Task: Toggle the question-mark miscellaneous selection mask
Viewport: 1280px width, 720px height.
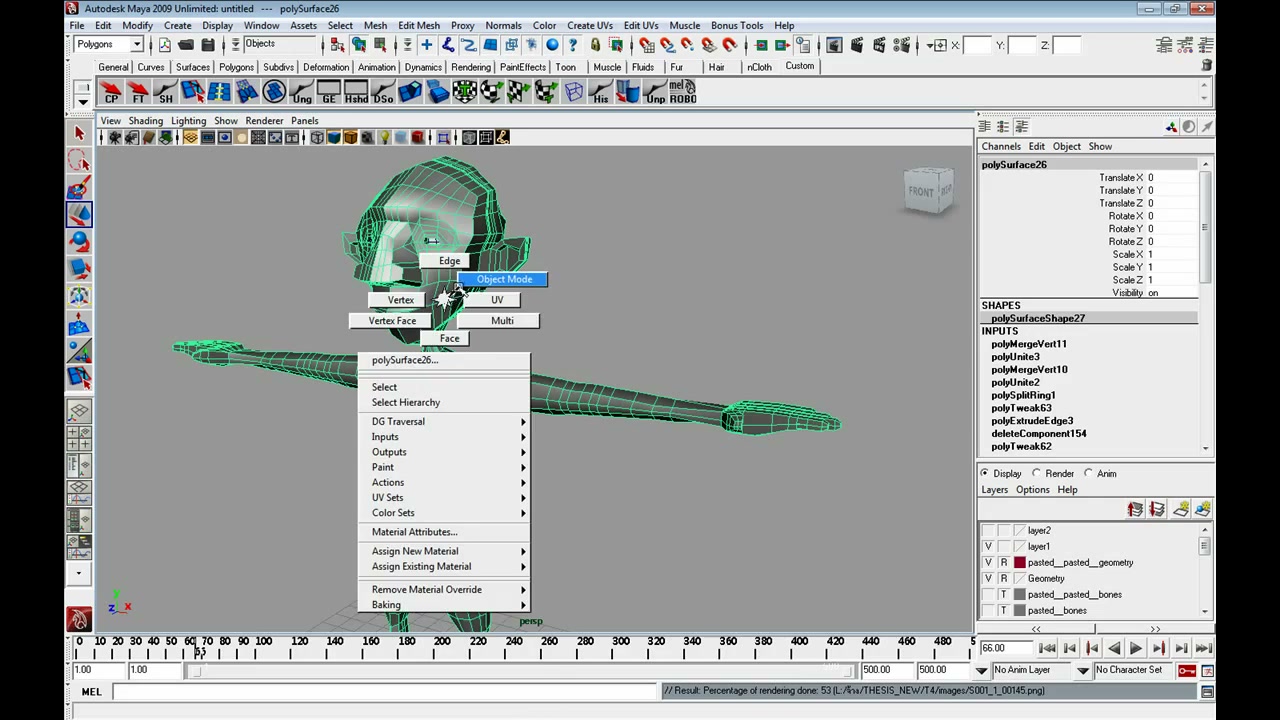Action: coord(573,45)
